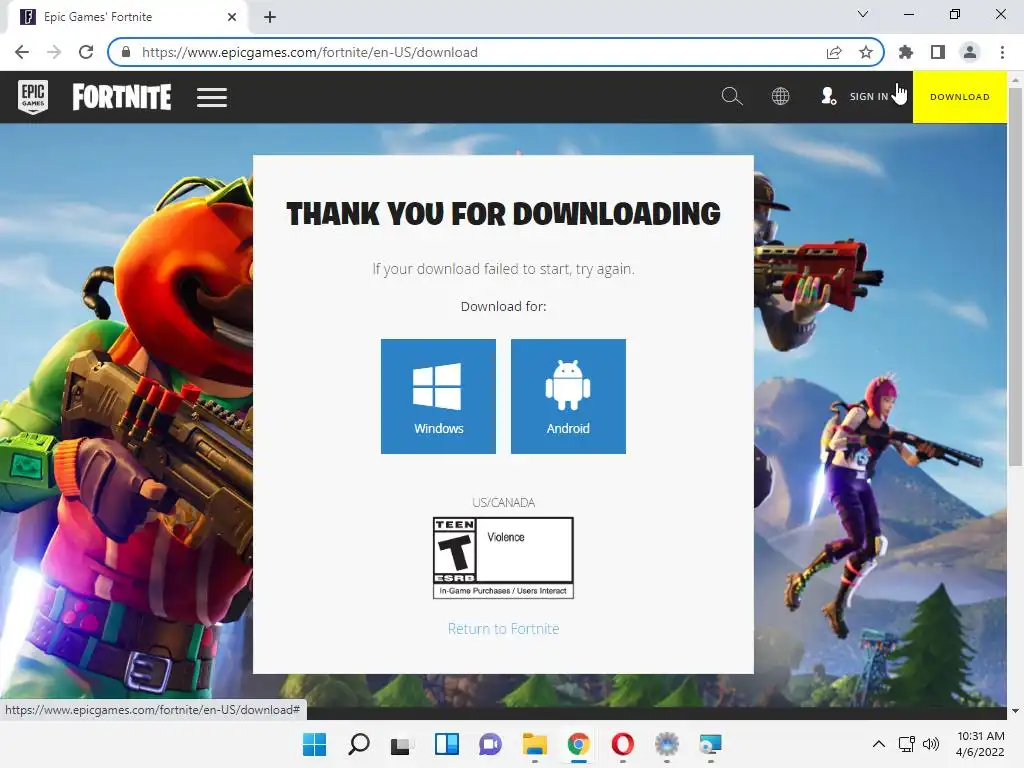This screenshot has width=1024, height=768.
Task: Open Chat app on taskbar
Action: [x=490, y=744]
